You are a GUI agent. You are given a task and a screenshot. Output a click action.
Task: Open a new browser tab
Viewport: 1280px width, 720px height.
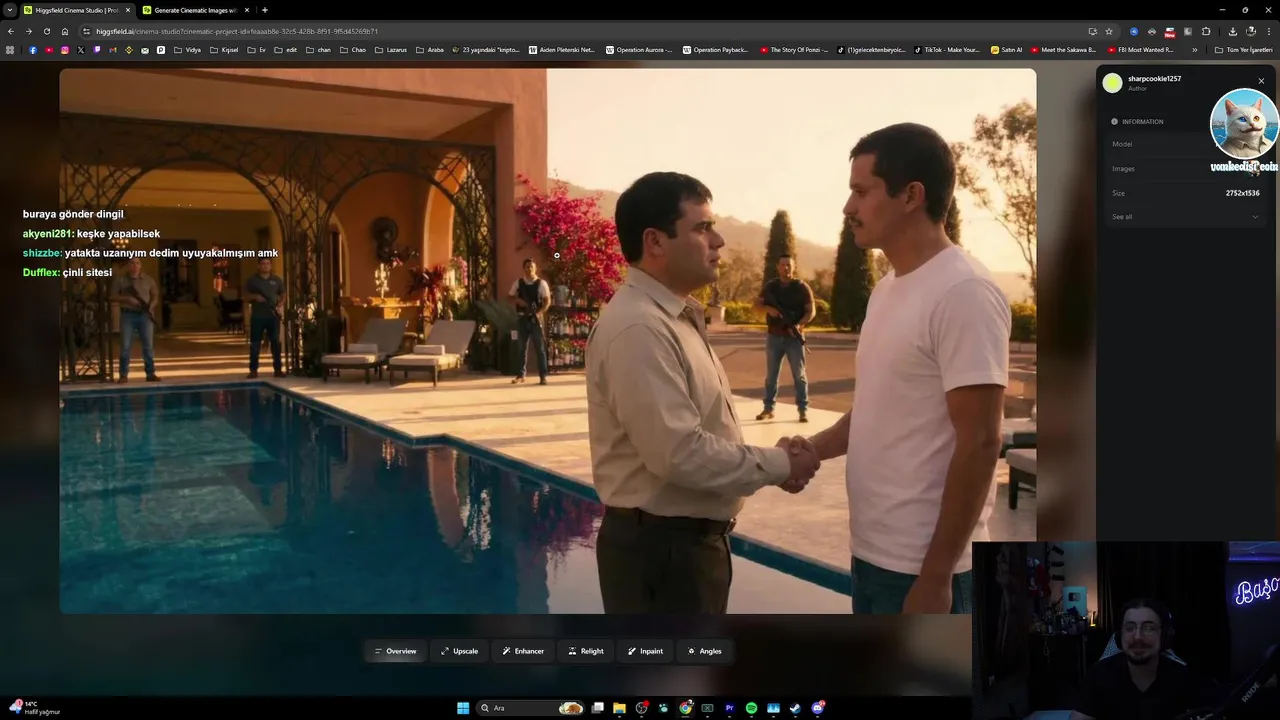click(264, 10)
